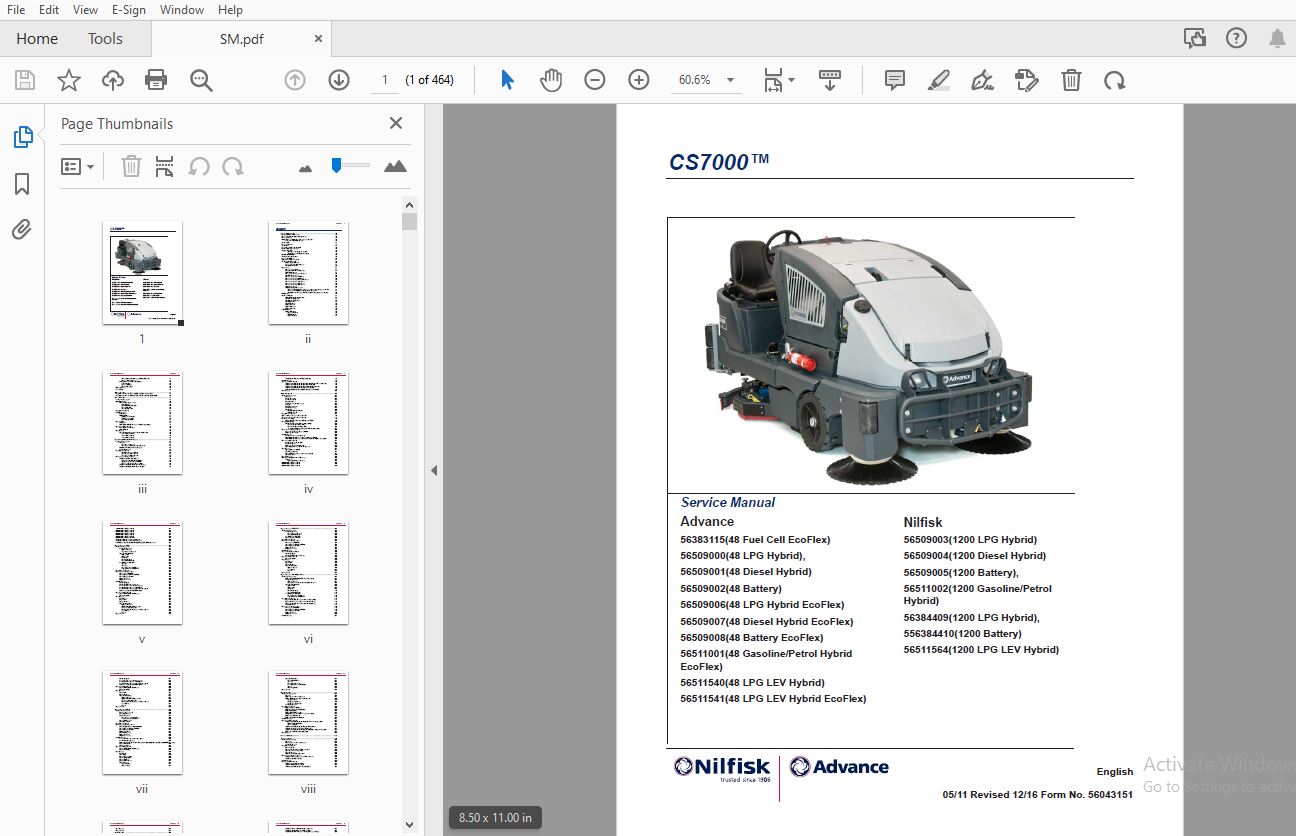The width and height of the screenshot is (1296, 836).
Task: Click the page number input field
Action: click(385, 80)
